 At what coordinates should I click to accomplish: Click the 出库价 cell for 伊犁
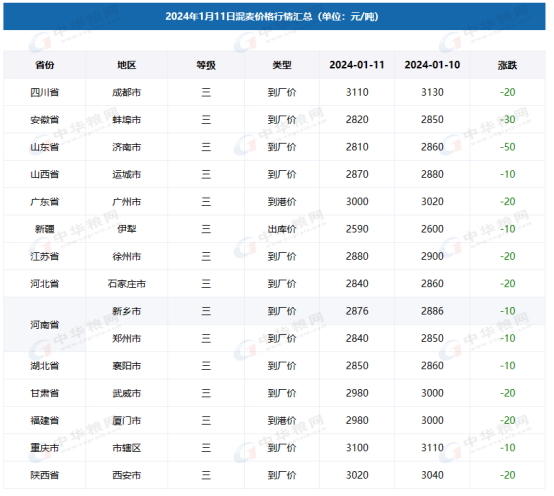coord(282,229)
